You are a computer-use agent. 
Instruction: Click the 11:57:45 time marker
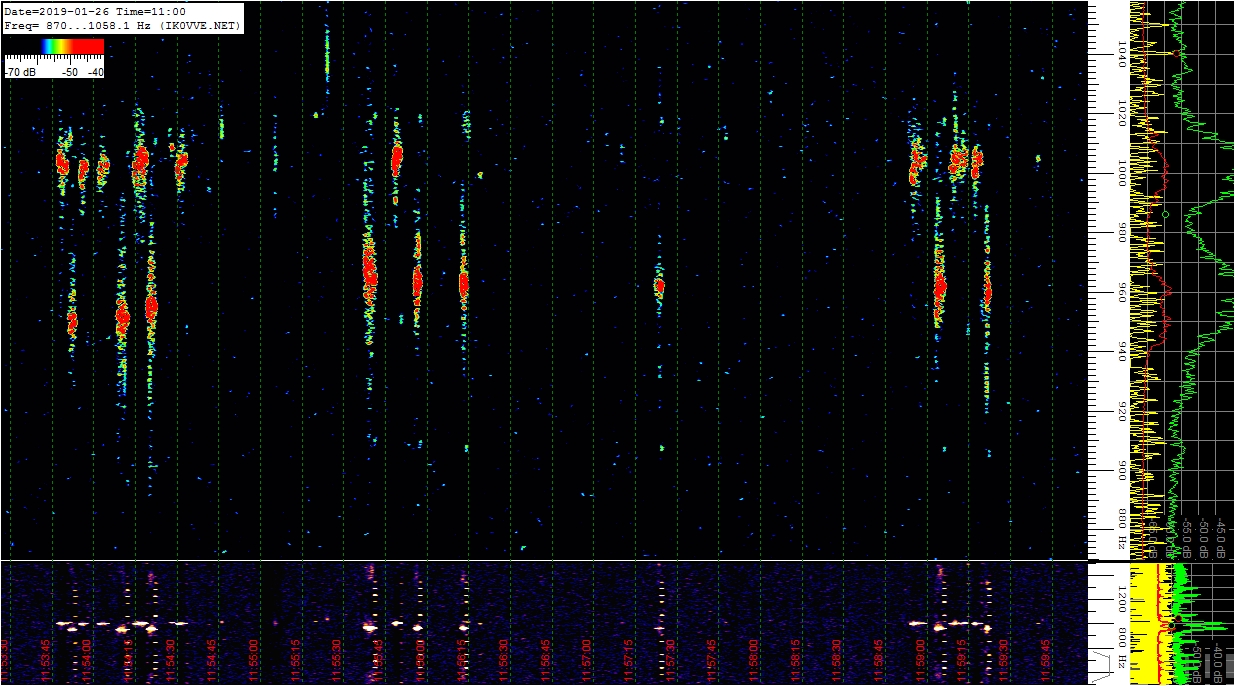point(711,660)
